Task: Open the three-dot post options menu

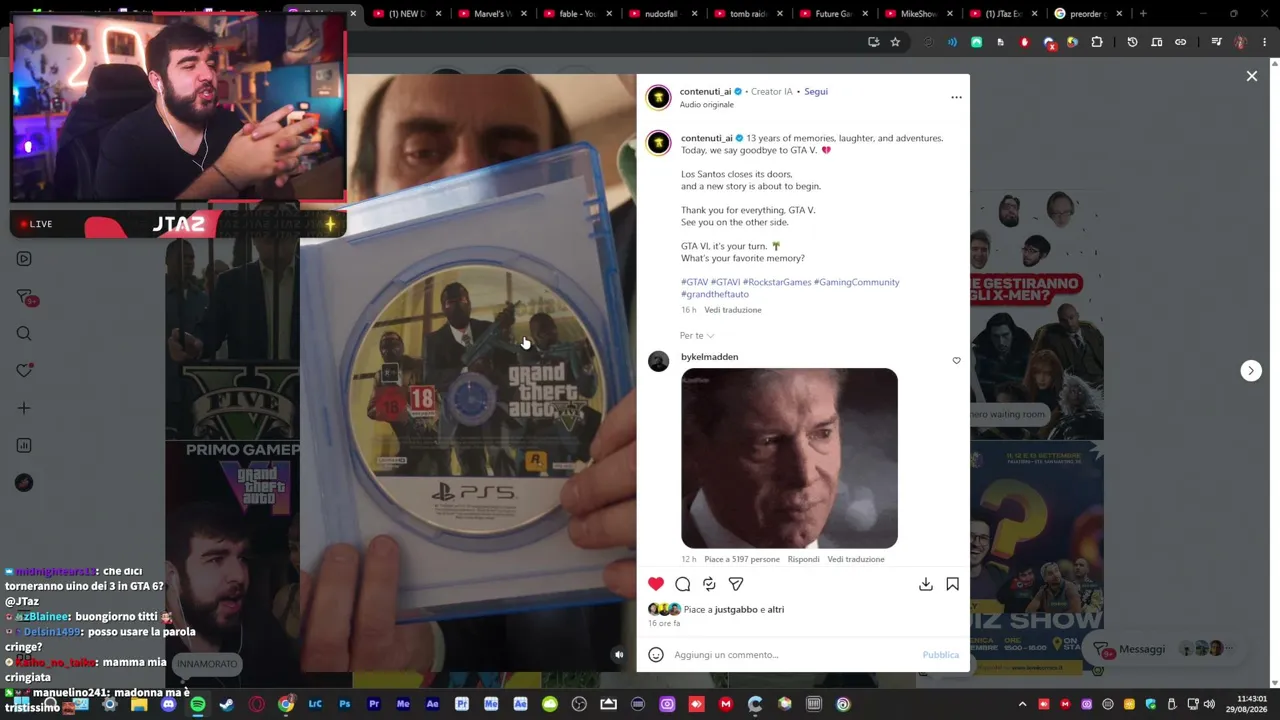Action: tap(956, 97)
